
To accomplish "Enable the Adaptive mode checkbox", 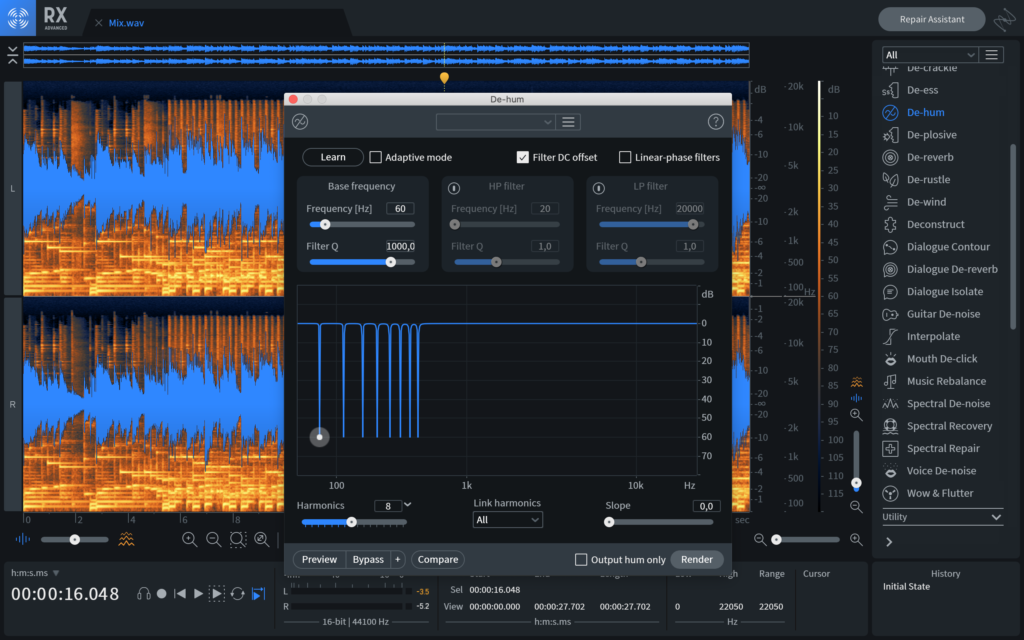I will [x=376, y=157].
